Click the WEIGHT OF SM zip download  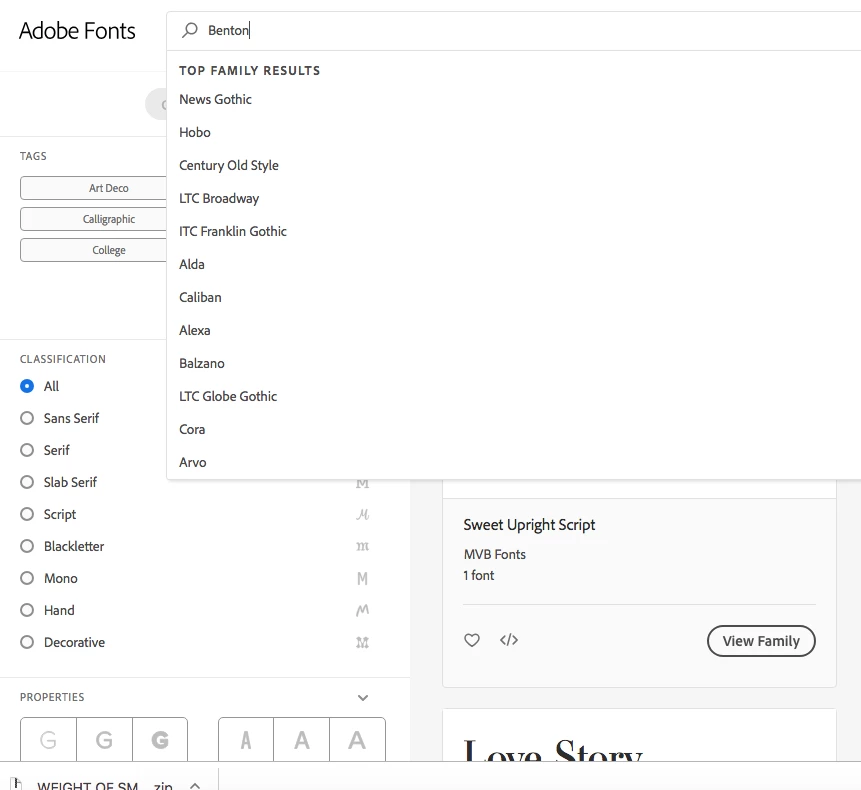click(104, 785)
